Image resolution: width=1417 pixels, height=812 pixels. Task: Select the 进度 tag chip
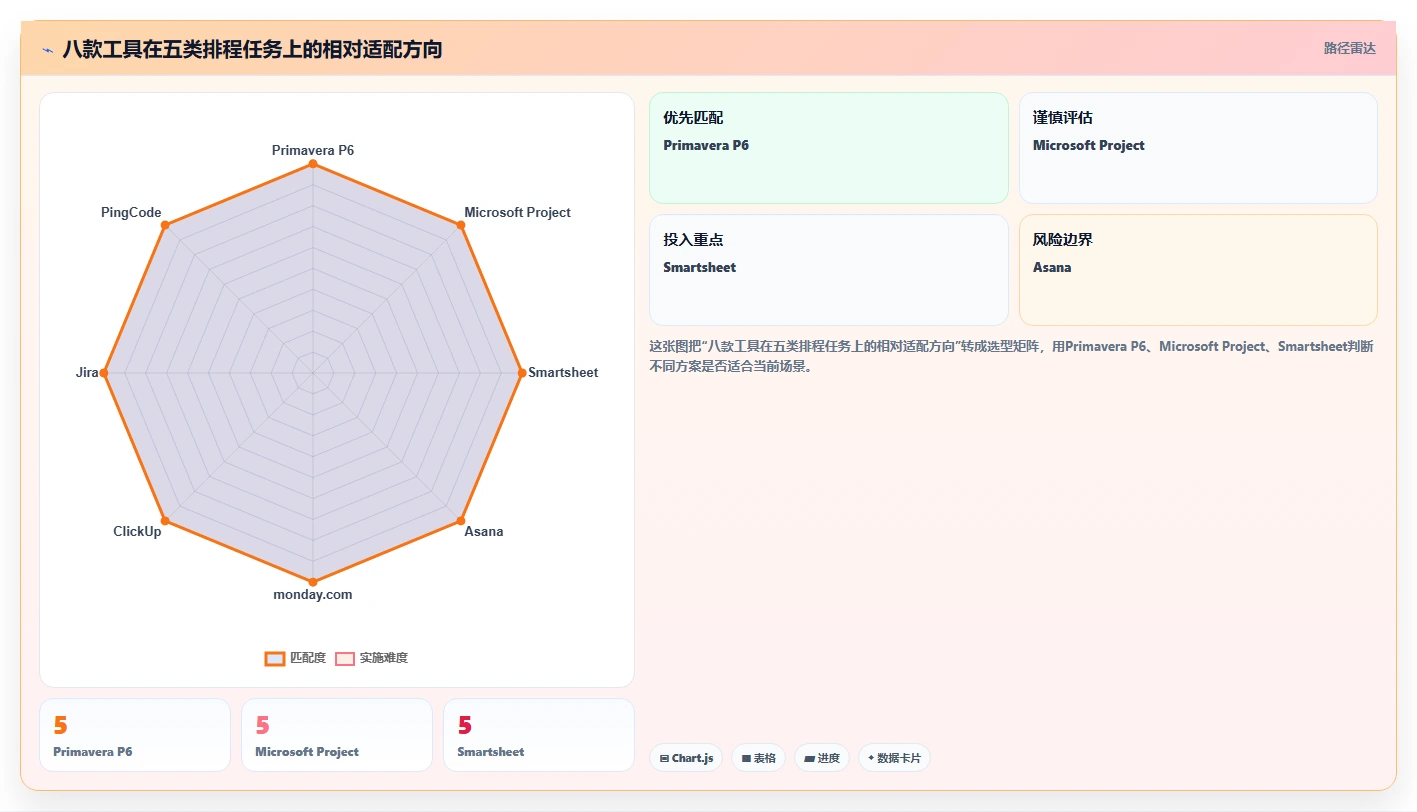(x=822, y=758)
